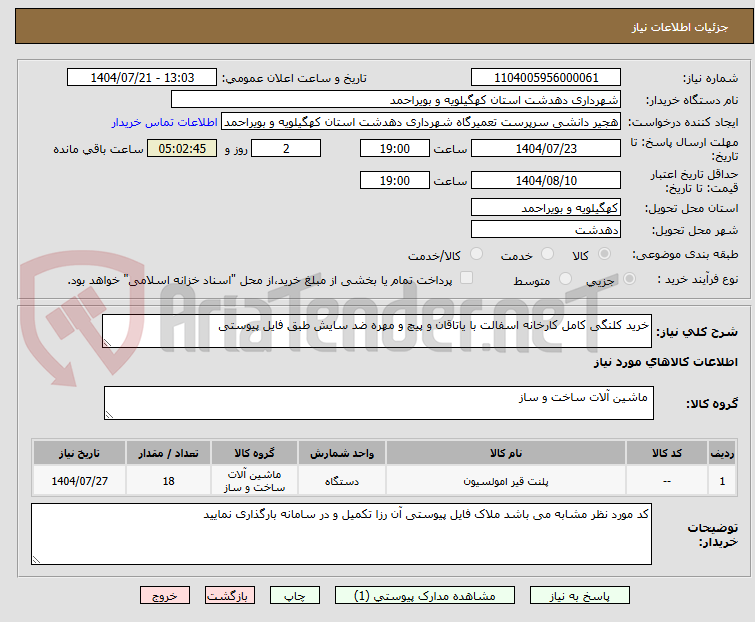Click the ماشین آلات ساخت و ساز table cell

pos(254,481)
